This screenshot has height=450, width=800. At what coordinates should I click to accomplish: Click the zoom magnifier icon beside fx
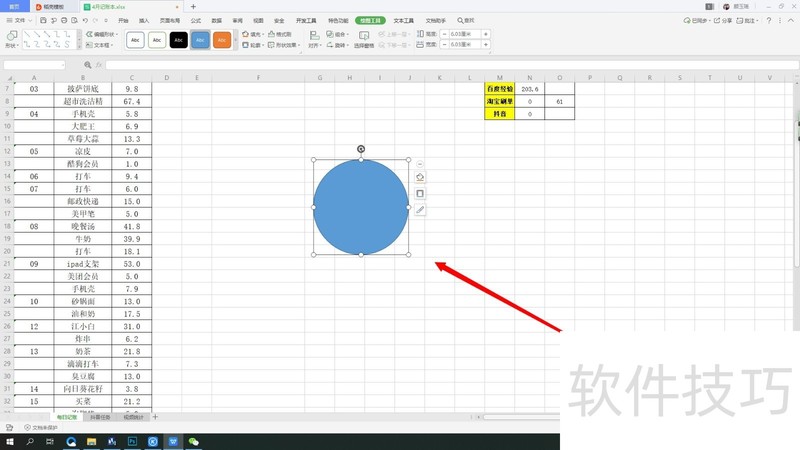(88, 65)
